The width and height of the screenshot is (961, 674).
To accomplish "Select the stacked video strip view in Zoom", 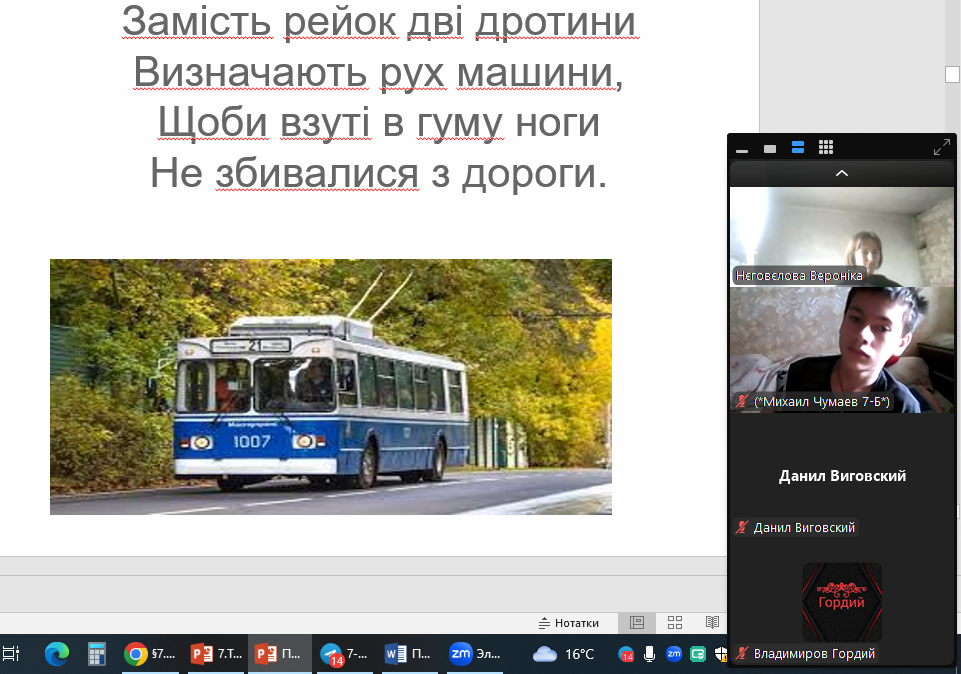I will pyautogui.click(x=797, y=147).
